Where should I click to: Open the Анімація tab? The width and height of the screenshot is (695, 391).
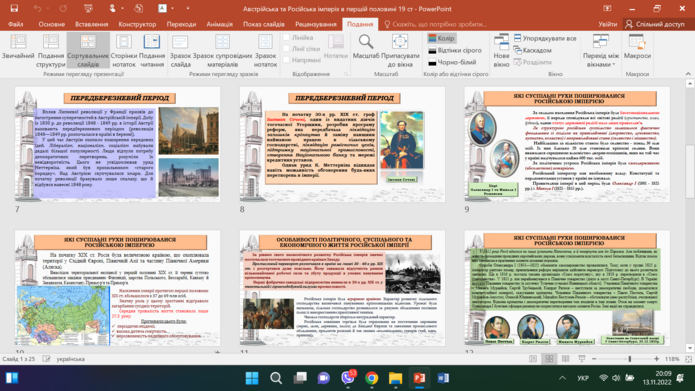[x=219, y=24]
